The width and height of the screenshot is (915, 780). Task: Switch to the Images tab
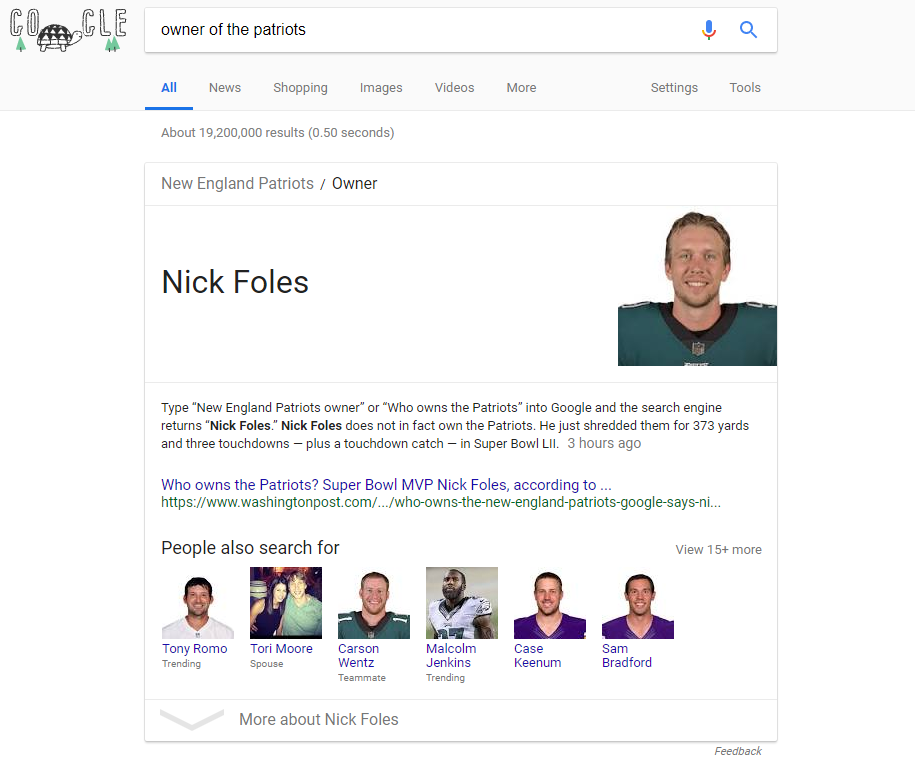381,88
